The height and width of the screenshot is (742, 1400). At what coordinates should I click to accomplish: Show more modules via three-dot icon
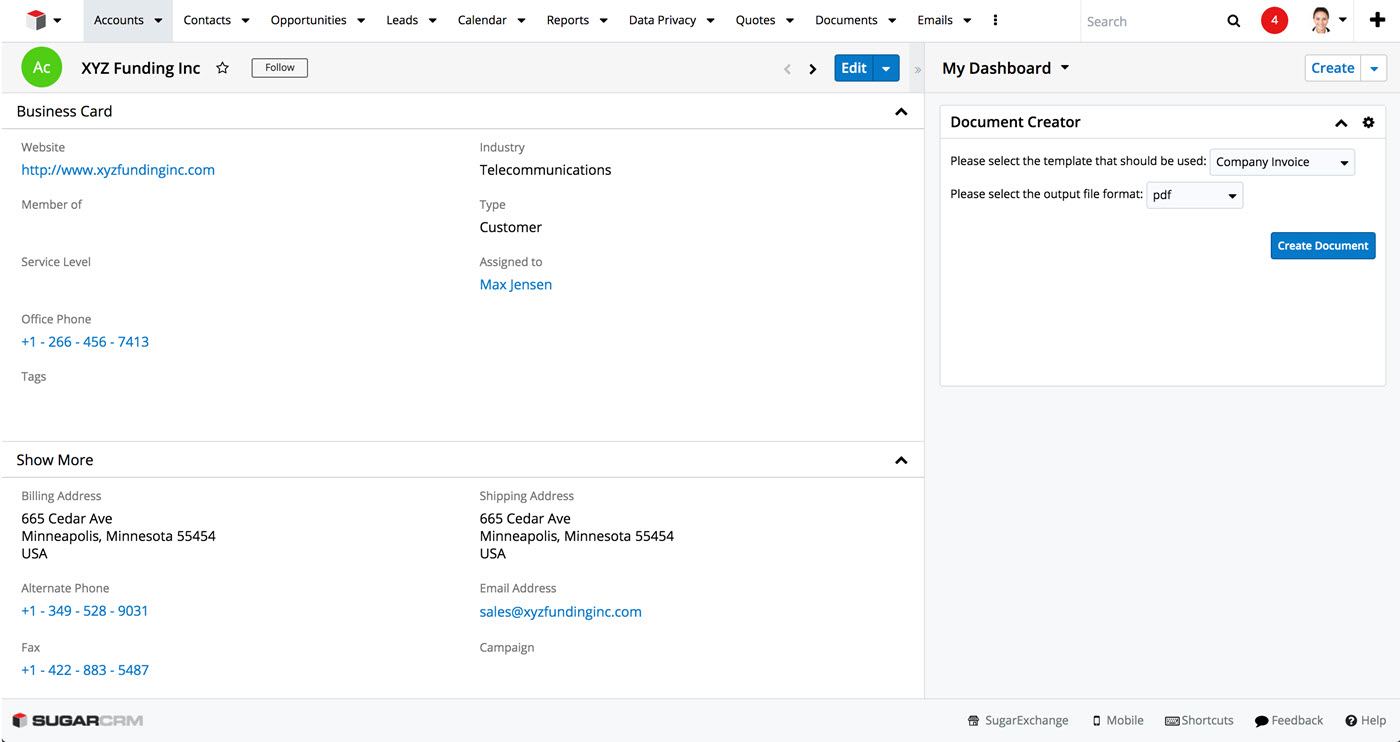(995, 21)
